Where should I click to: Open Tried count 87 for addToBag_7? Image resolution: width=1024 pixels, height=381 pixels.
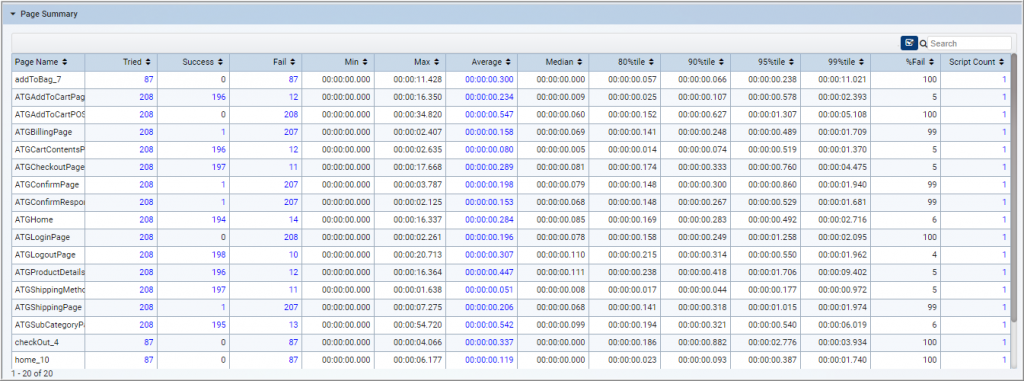click(149, 79)
